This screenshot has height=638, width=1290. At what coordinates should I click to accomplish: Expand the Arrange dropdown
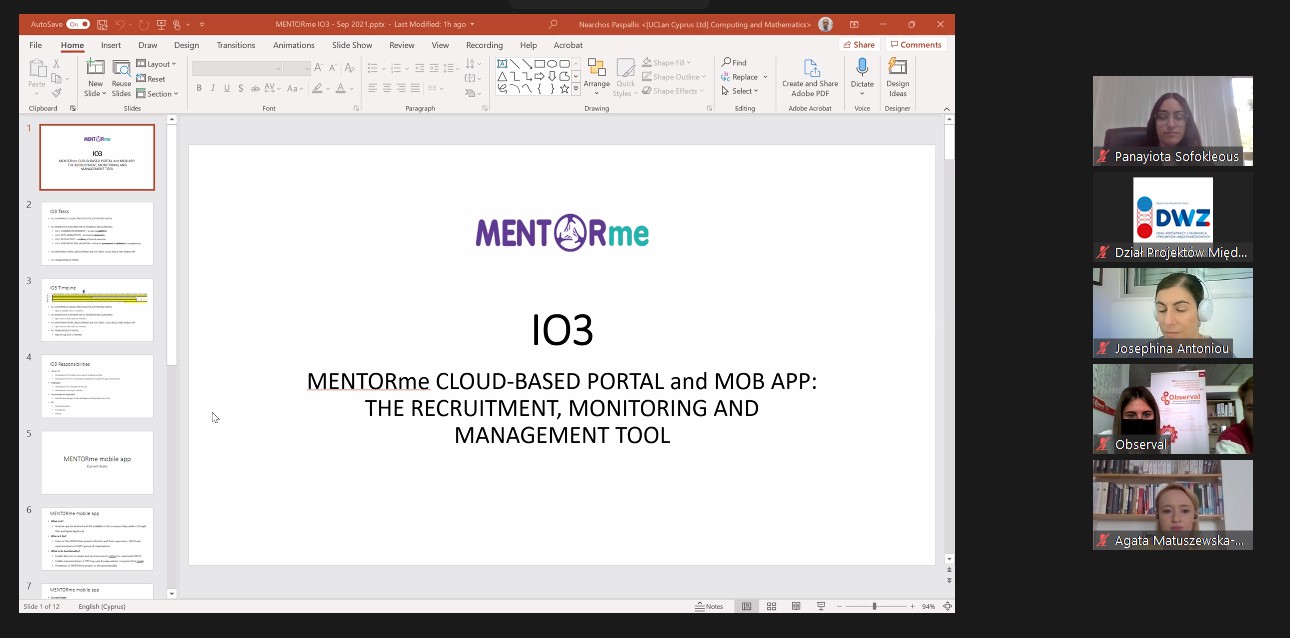pyautogui.click(x=597, y=78)
